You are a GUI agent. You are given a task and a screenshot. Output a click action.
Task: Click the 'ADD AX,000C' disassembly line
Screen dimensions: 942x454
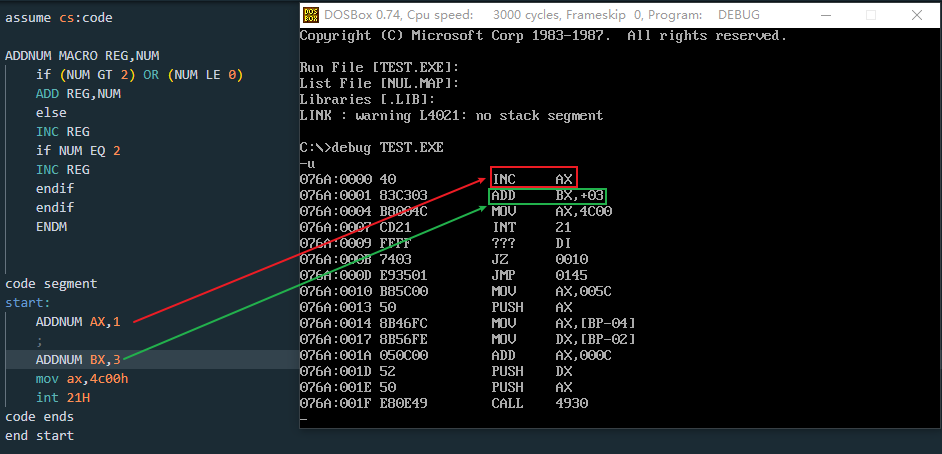click(552, 355)
